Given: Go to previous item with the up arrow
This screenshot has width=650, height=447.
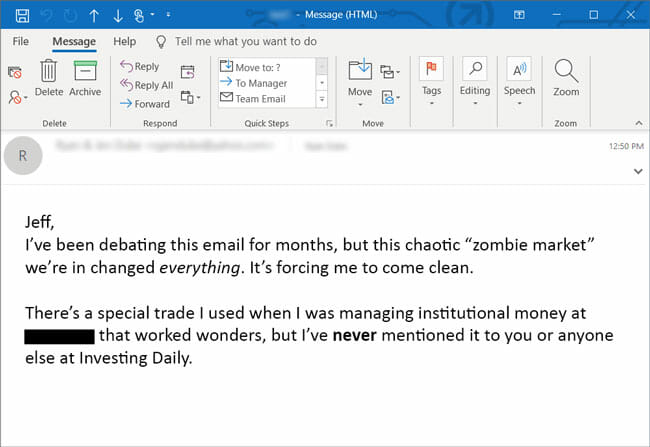Looking at the screenshot, I should click(94, 15).
